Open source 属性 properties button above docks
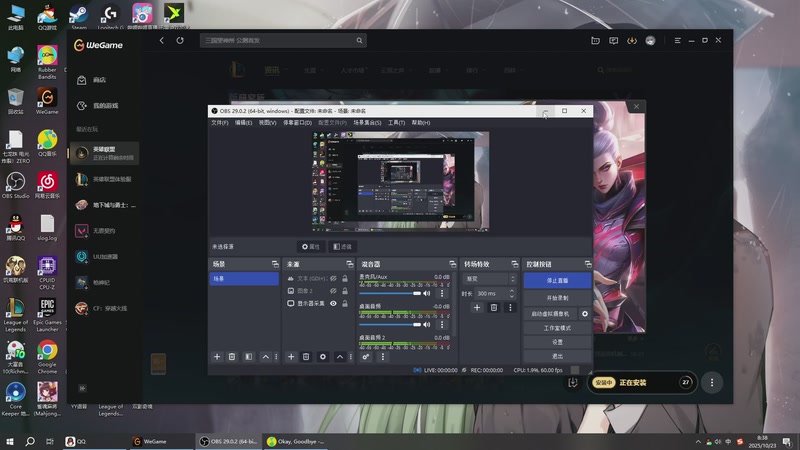This screenshot has height=450, width=800. pos(311,247)
